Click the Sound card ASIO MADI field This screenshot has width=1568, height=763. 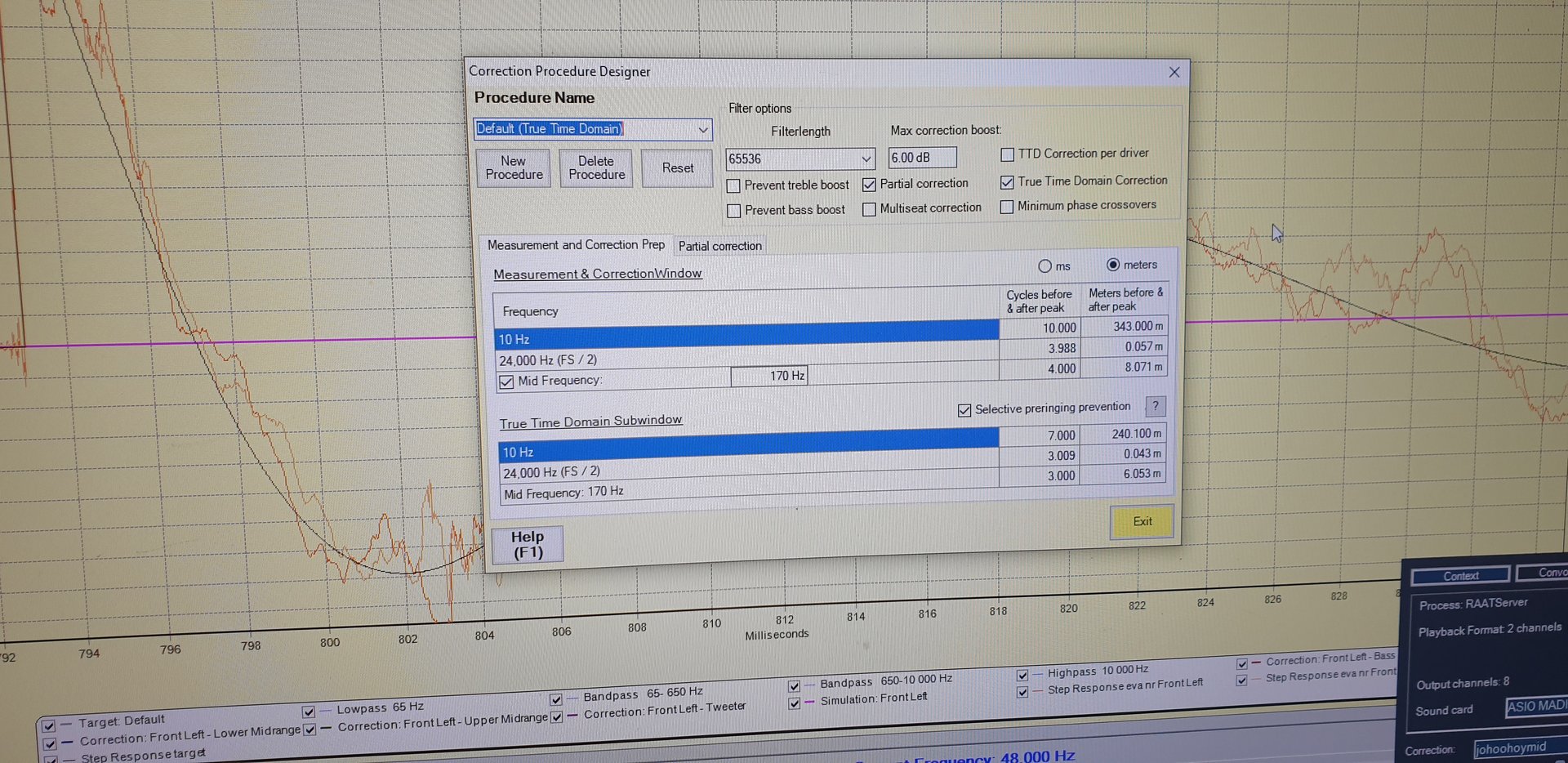1536,706
